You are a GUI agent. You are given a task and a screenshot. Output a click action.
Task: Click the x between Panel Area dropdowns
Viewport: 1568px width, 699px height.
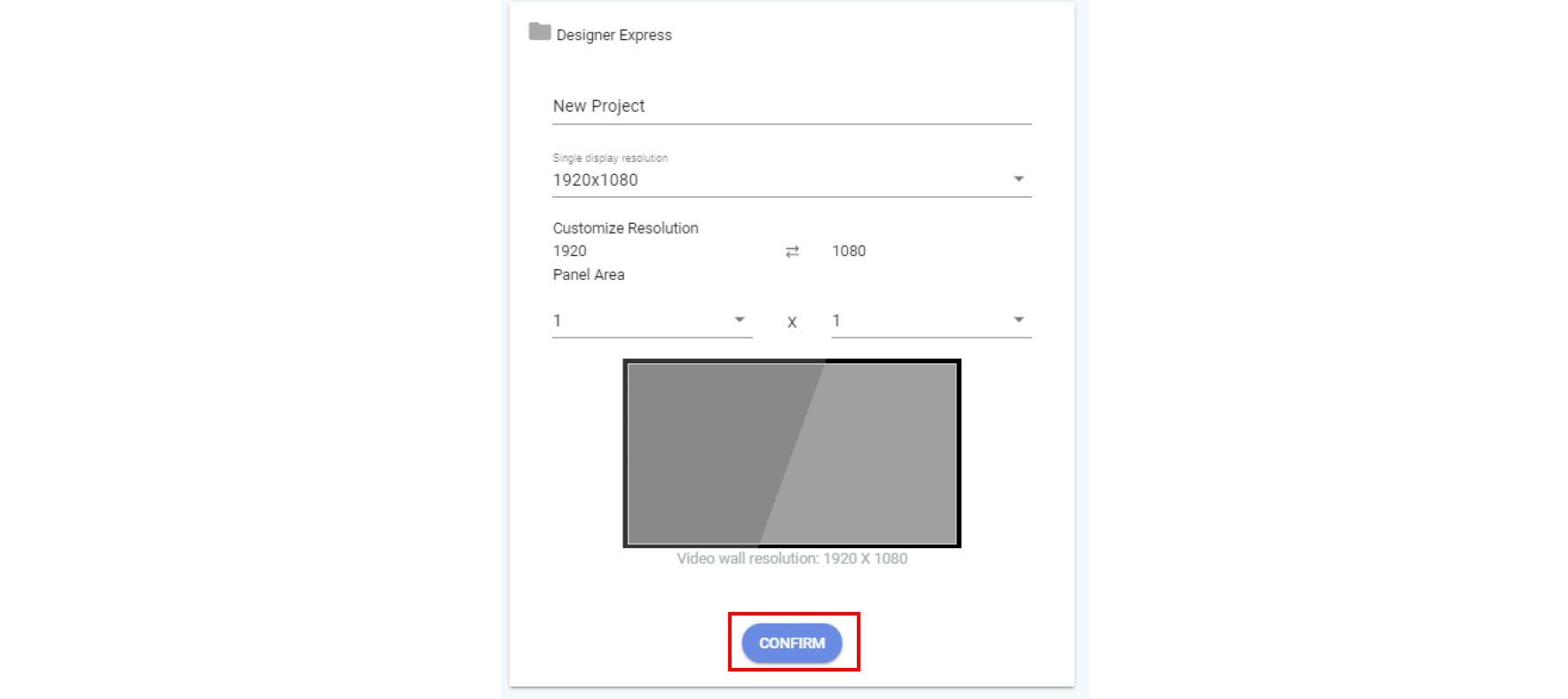[792, 322]
